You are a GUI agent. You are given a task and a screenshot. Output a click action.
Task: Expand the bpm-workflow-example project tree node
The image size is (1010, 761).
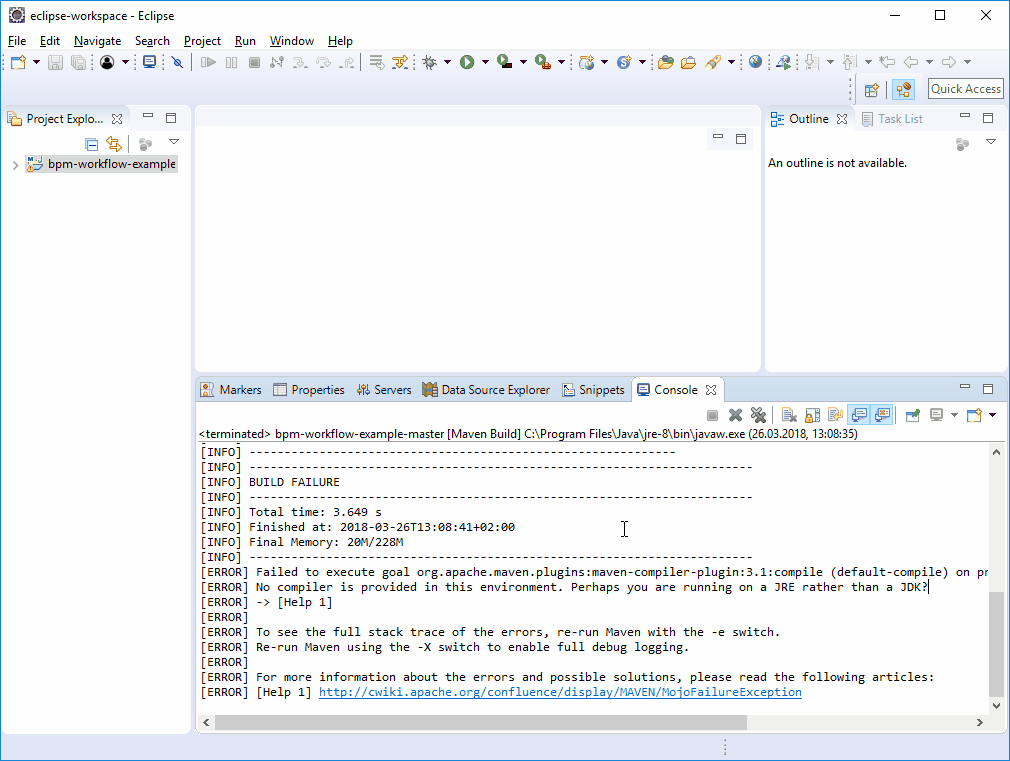[x=15, y=165]
